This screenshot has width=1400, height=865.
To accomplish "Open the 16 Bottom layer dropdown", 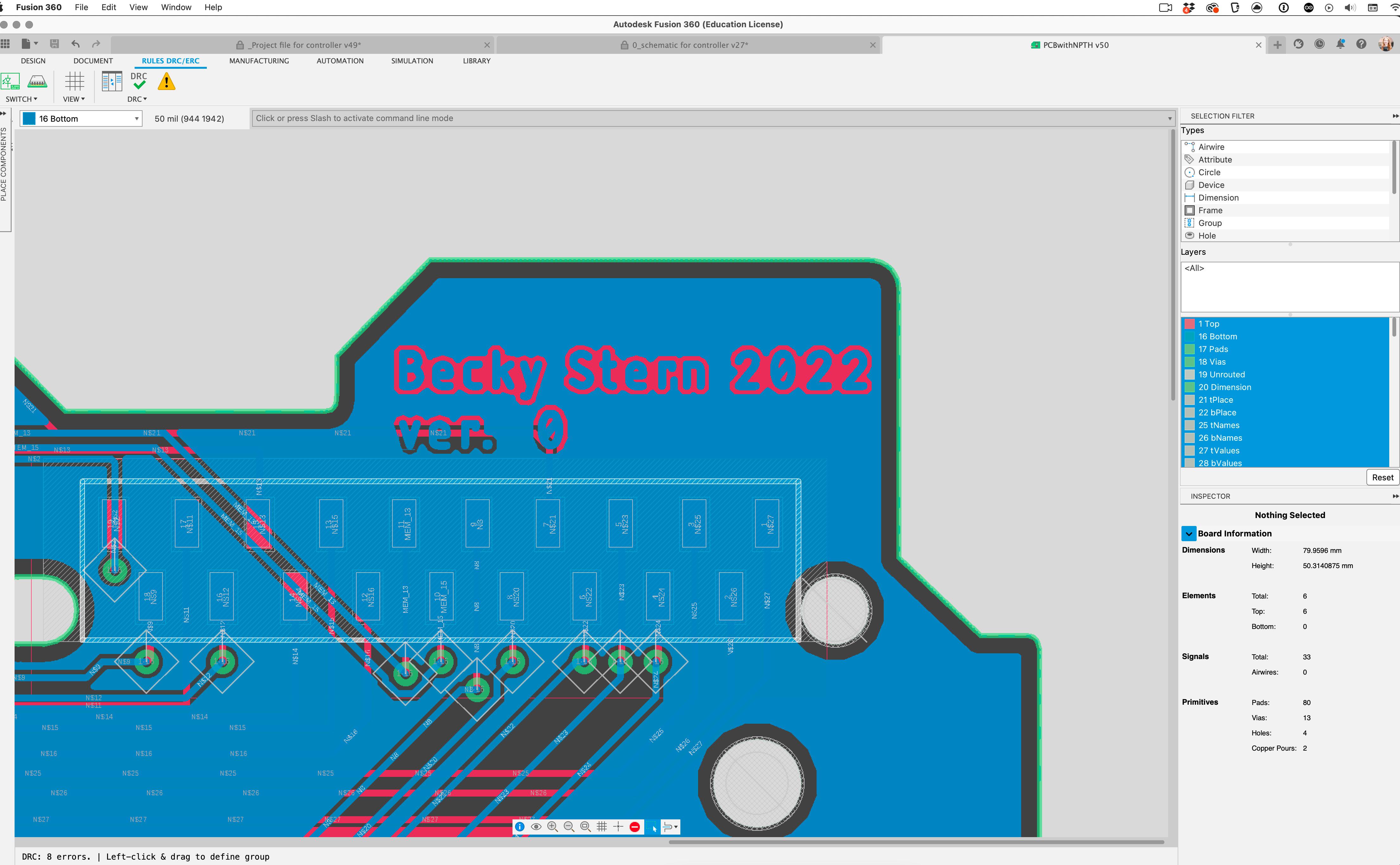I will pyautogui.click(x=137, y=119).
